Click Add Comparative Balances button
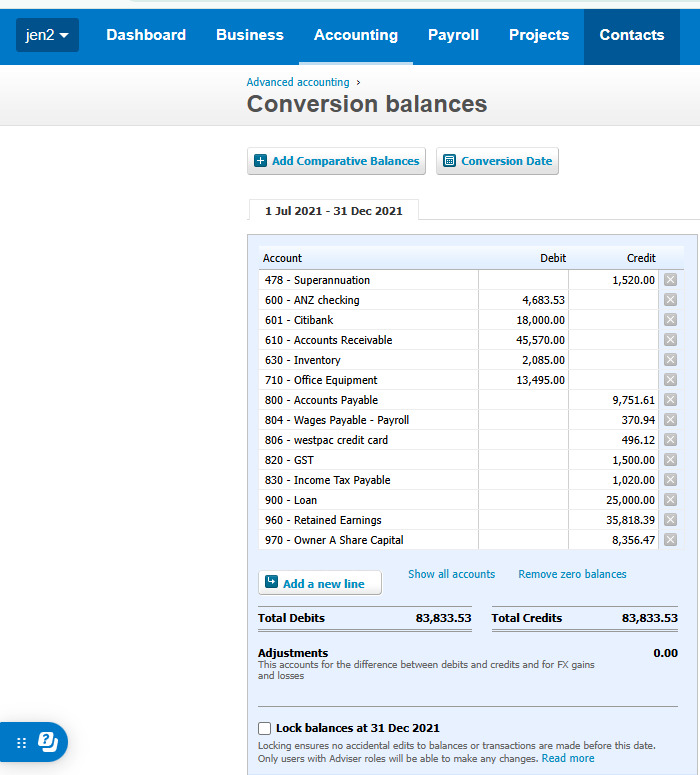The width and height of the screenshot is (700, 775). 336,161
